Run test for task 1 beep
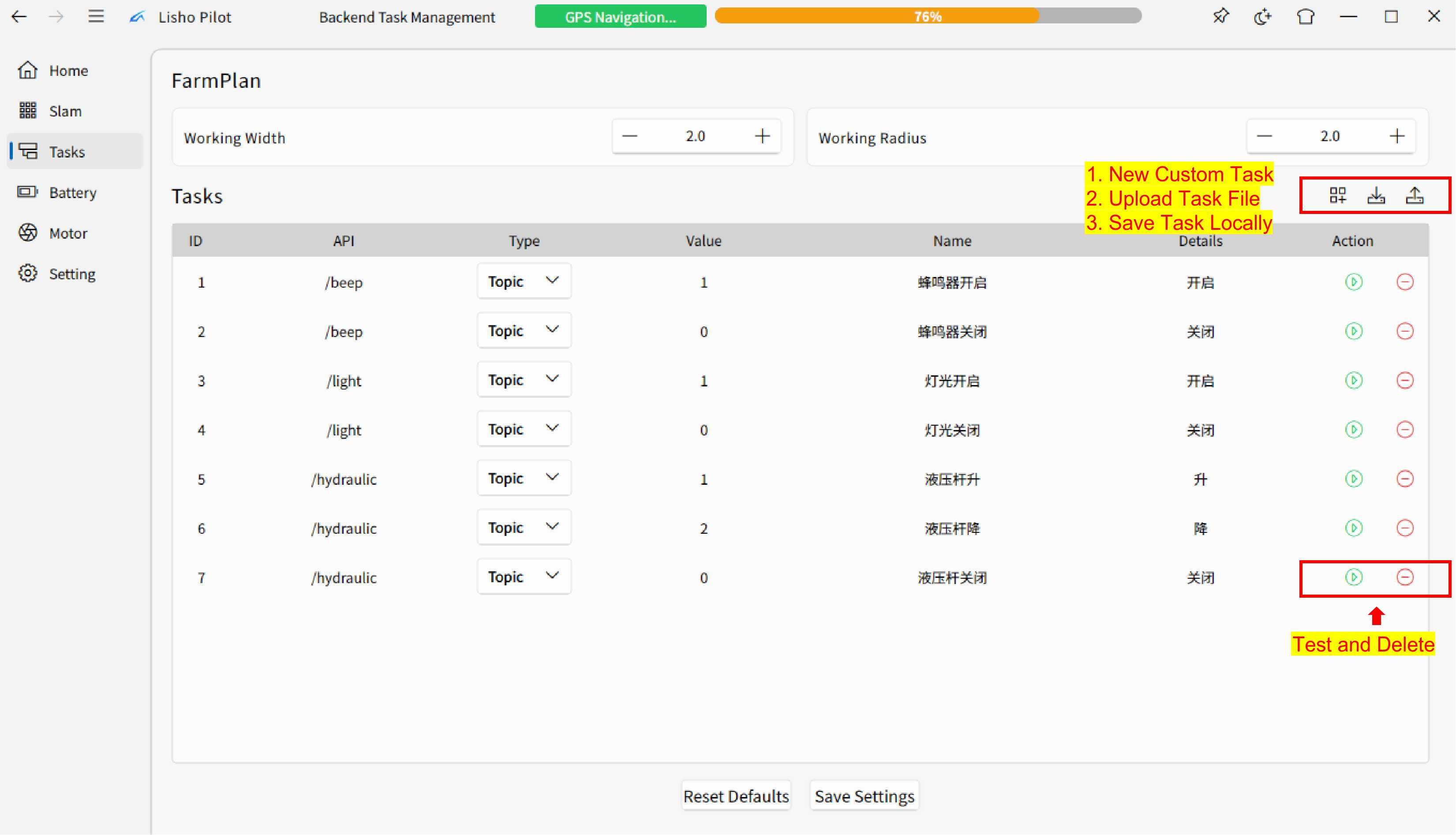This screenshot has width=1456, height=835. tap(1354, 281)
